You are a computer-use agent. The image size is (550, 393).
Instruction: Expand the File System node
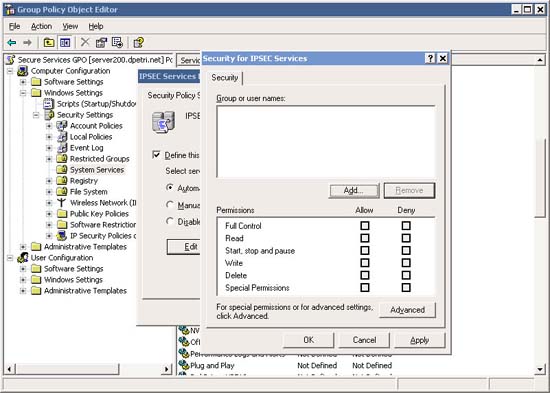[x=49, y=192]
